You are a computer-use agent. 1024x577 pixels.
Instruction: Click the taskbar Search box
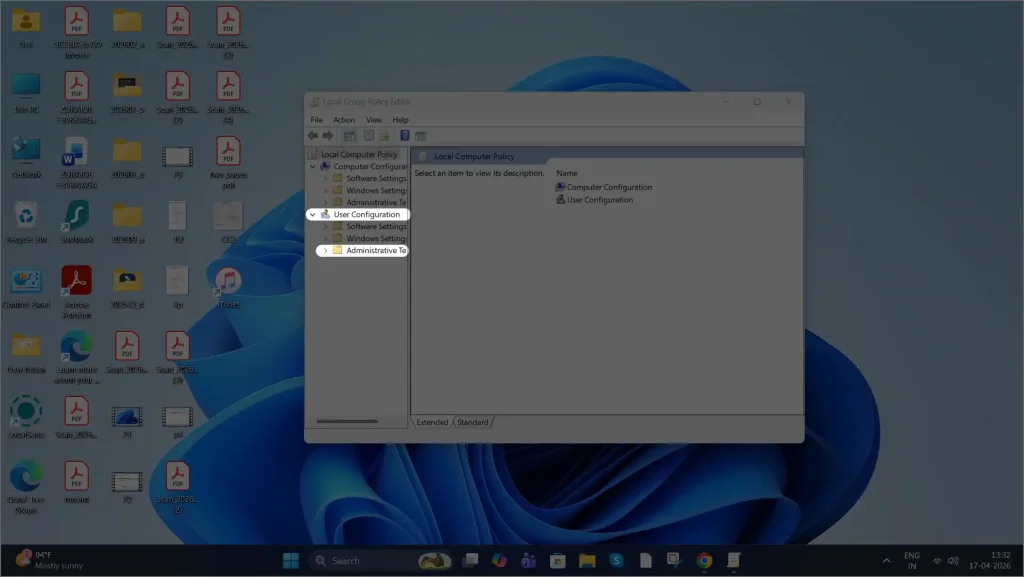382,561
